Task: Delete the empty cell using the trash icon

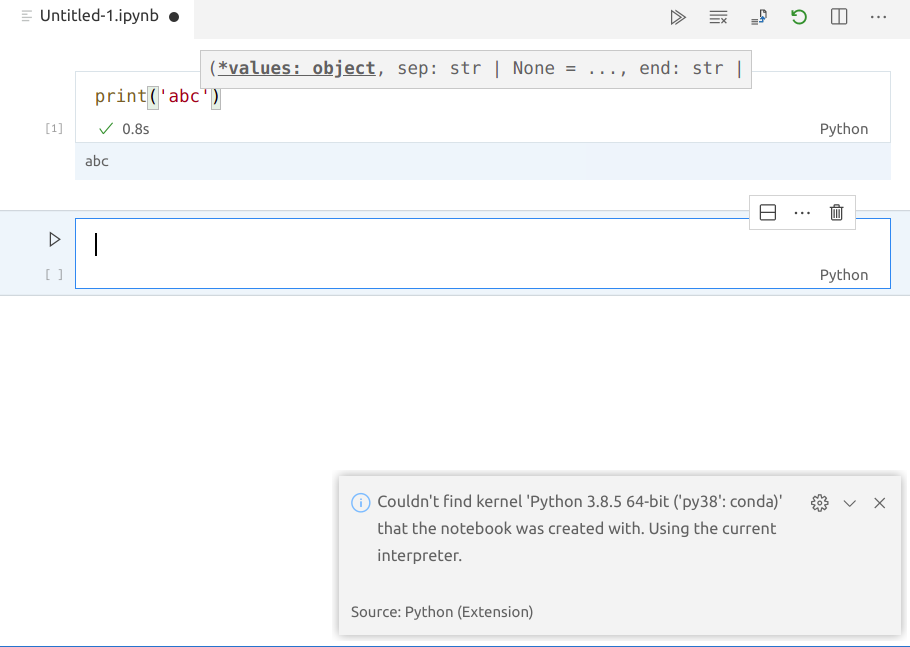Action: point(836,212)
